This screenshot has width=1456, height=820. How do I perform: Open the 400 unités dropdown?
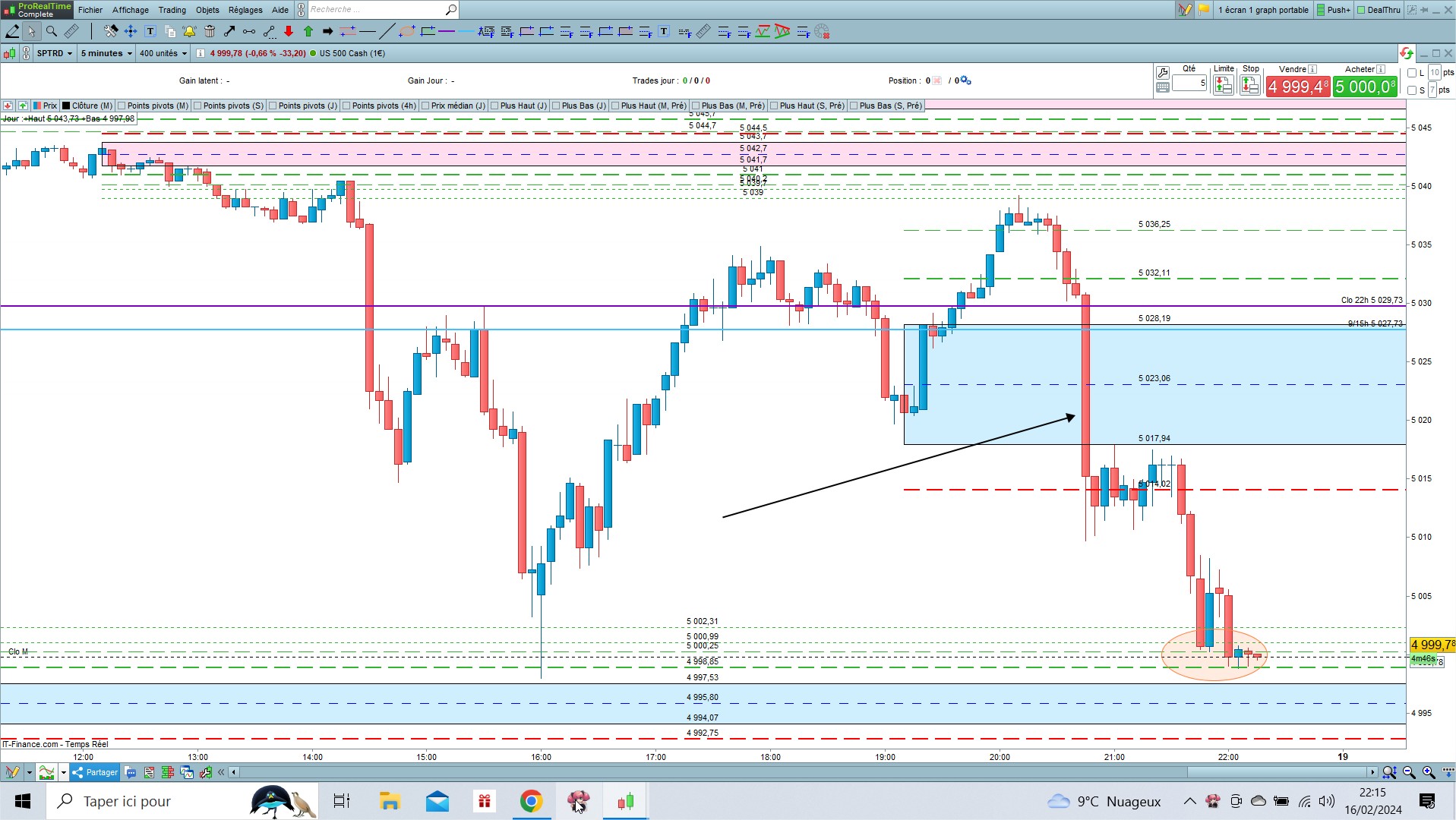163,53
